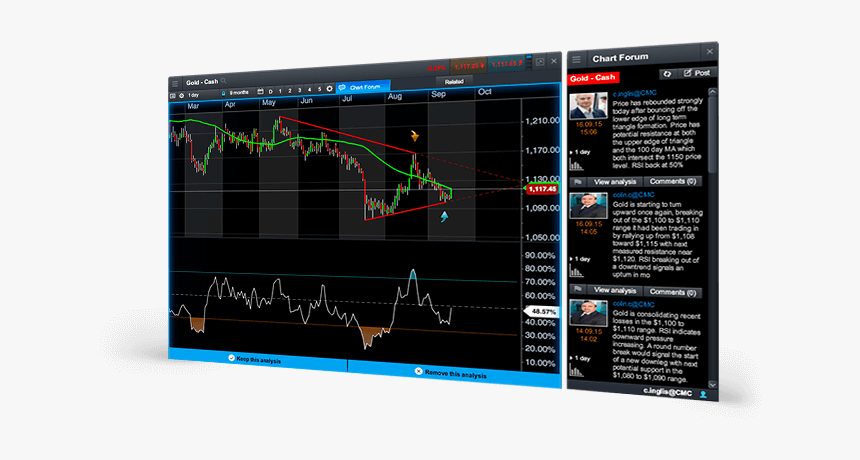
Task: Select chart preset 5
Action: point(319,89)
